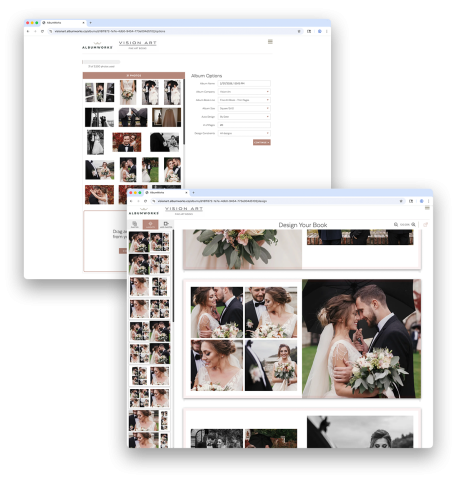Click the number of pages input field

(x=244, y=125)
